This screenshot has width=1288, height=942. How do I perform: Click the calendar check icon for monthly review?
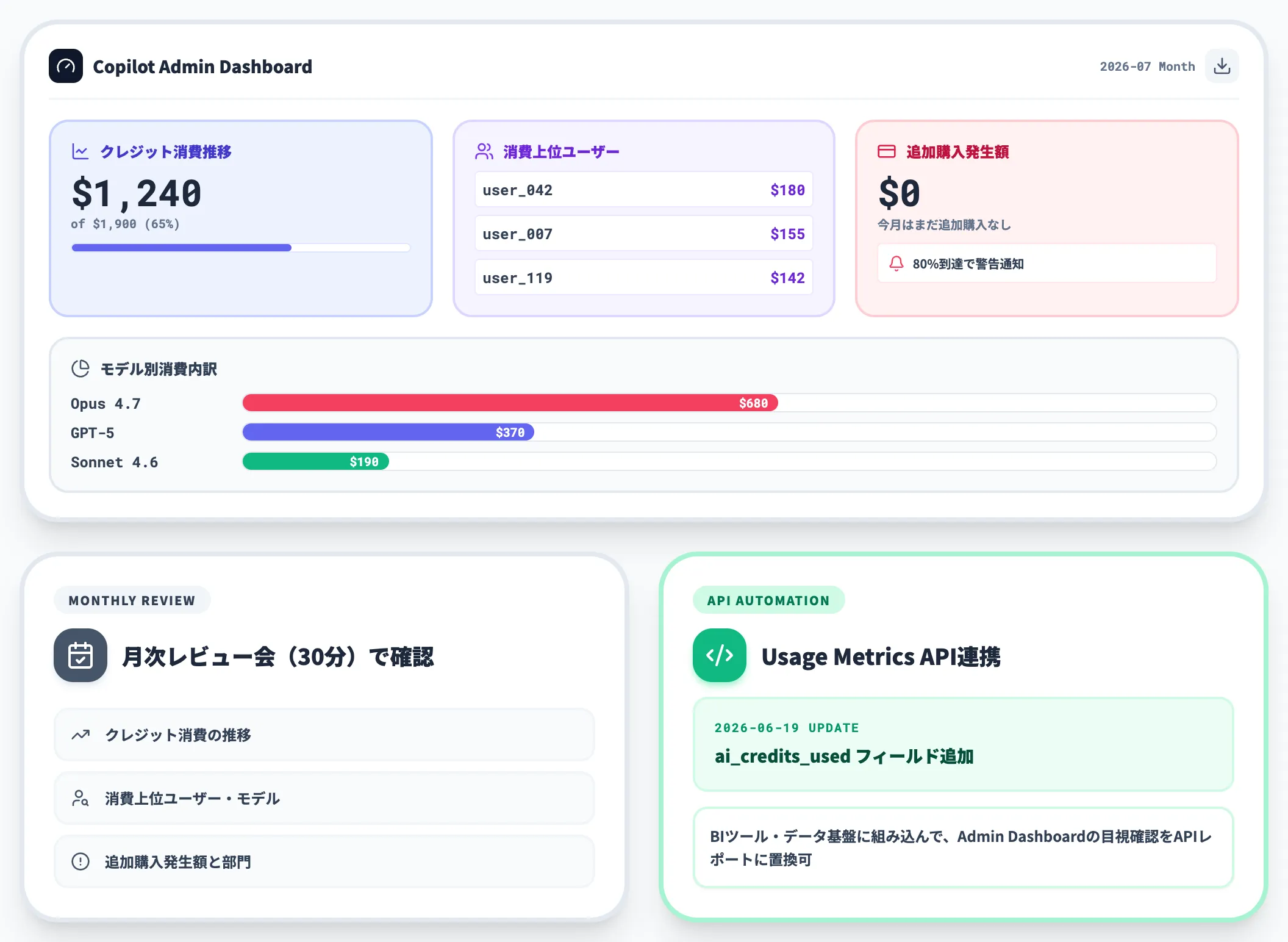80,655
